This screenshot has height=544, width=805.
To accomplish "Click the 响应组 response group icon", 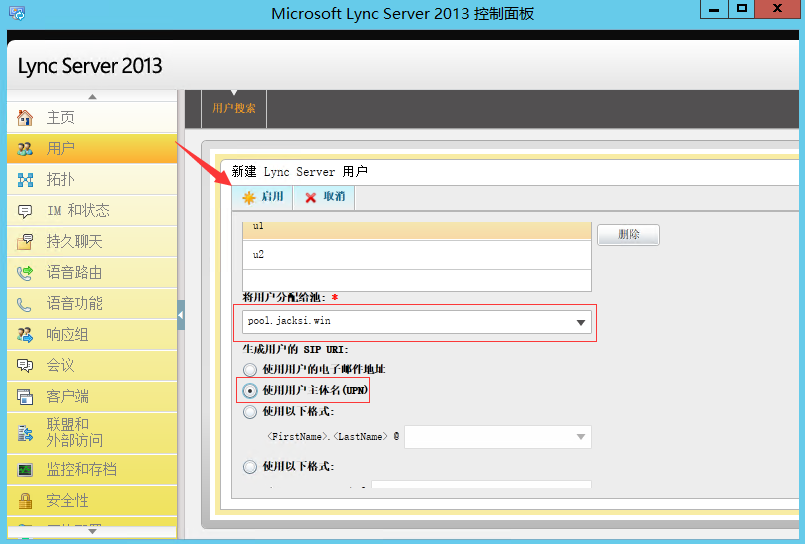I will pos(25,335).
